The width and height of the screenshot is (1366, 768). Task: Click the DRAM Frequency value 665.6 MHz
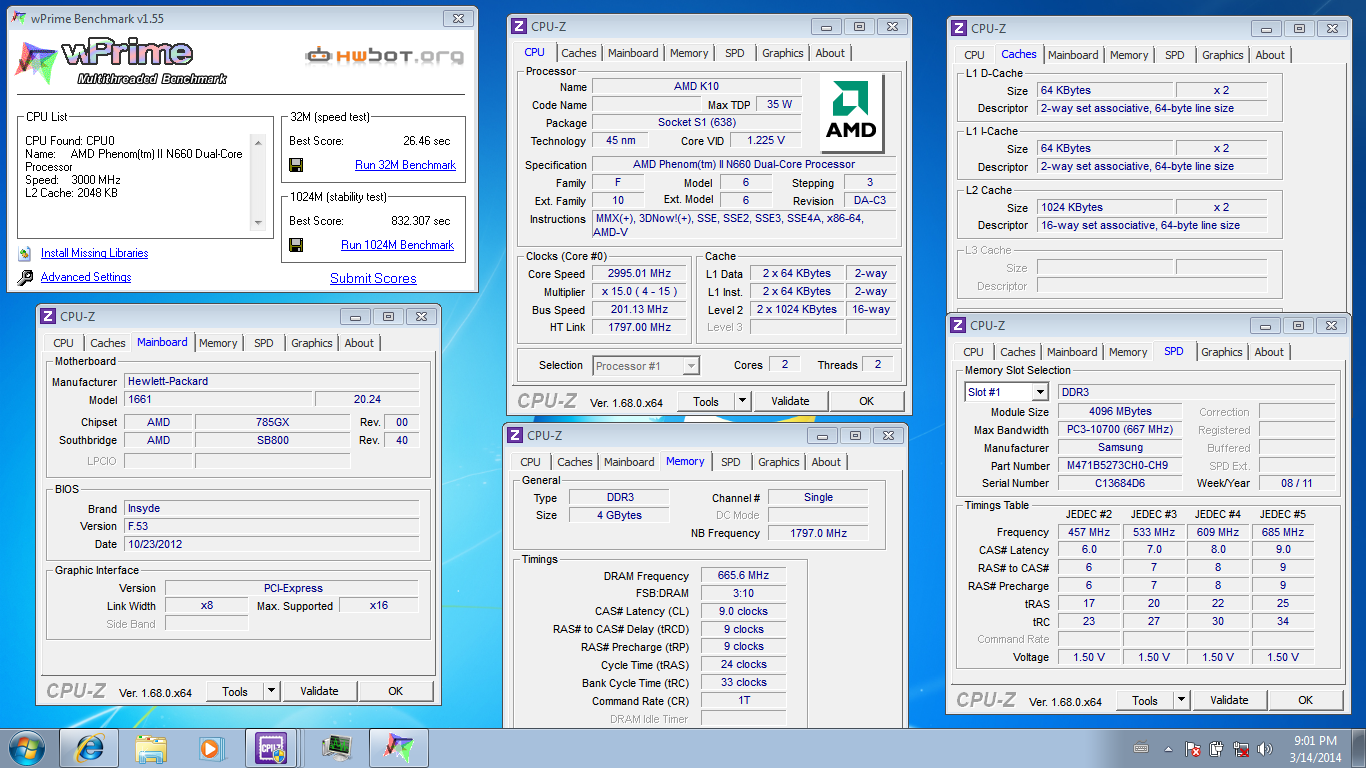click(x=743, y=576)
